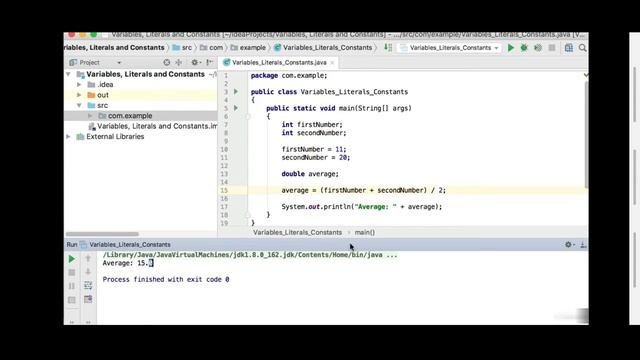Click the 'double average;' declaration line
Image resolution: width=640 pixels, height=360 pixels.
coord(310,174)
